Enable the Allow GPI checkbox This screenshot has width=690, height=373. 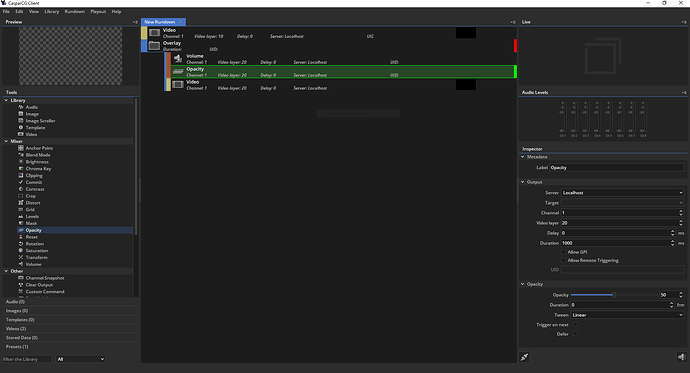(x=563, y=252)
